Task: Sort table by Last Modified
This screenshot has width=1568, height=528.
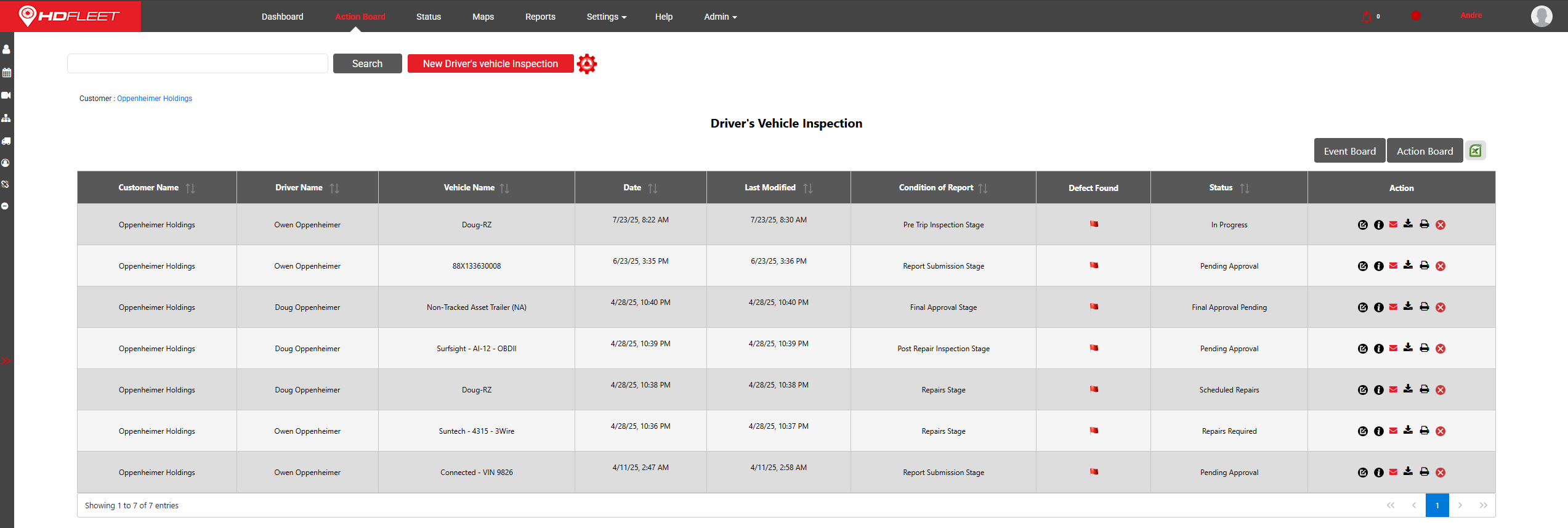Action: pyautogui.click(x=808, y=188)
